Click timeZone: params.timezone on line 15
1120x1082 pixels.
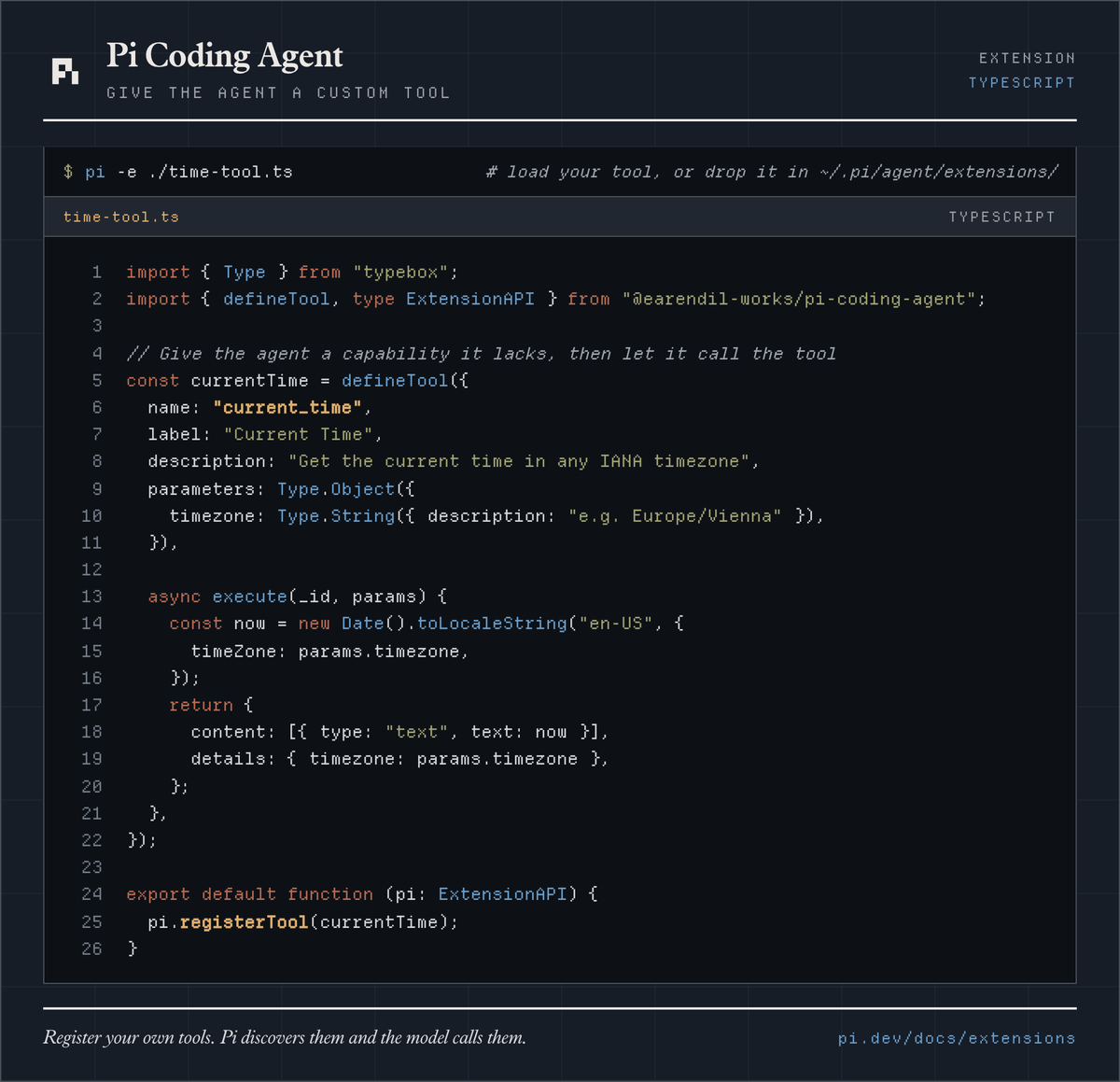click(326, 652)
